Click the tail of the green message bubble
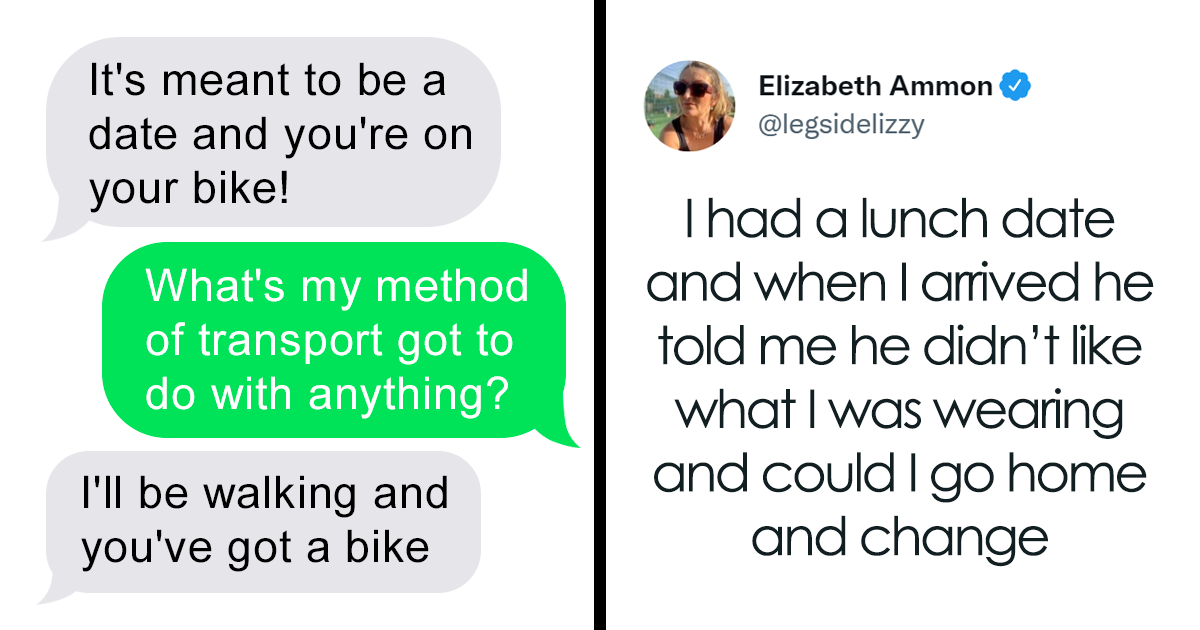The height and width of the screenshot is (630, 1200). [560, 432]
